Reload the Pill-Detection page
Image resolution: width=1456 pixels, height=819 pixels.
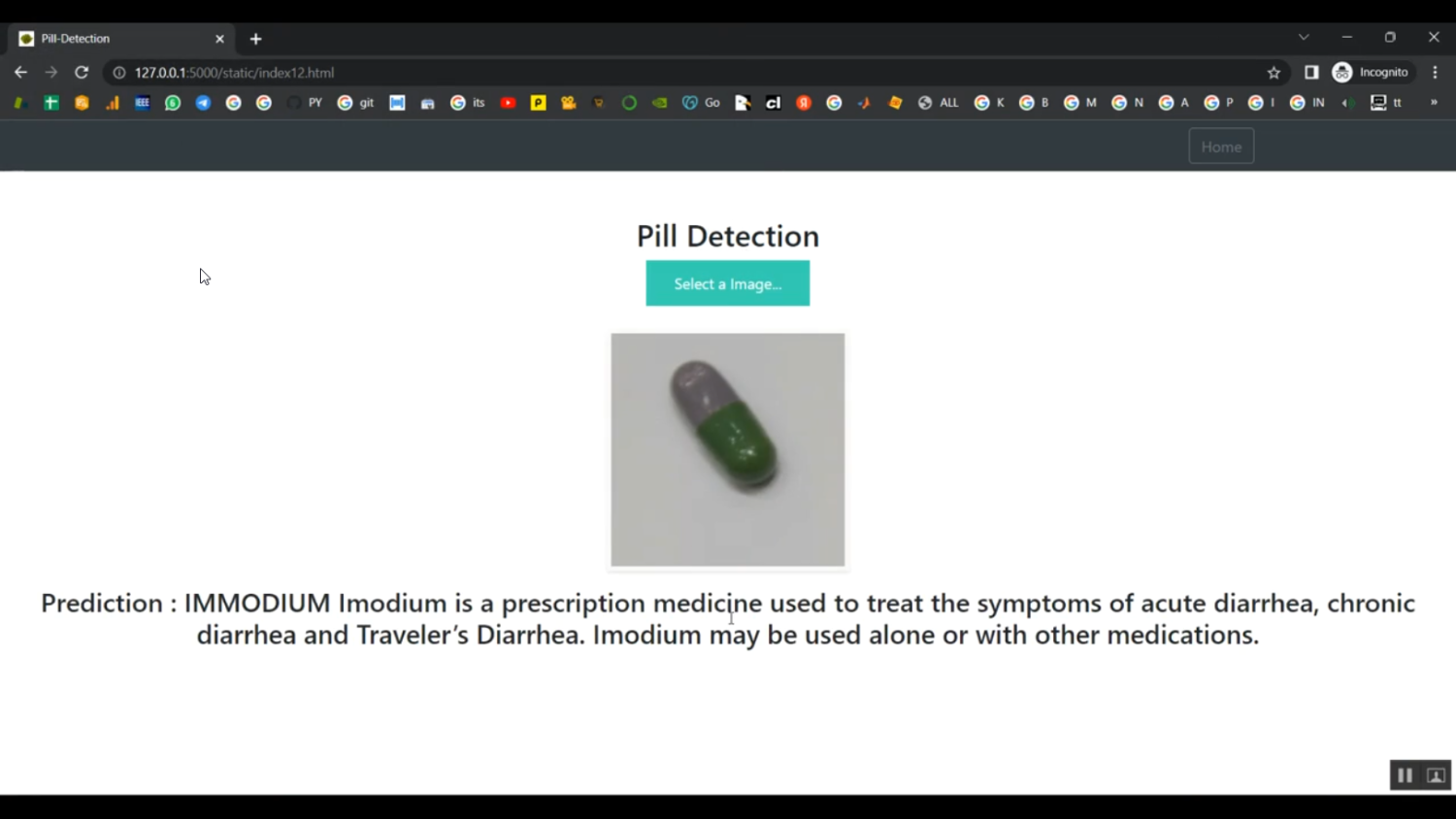pyautogui.click(x=82, y=73)
